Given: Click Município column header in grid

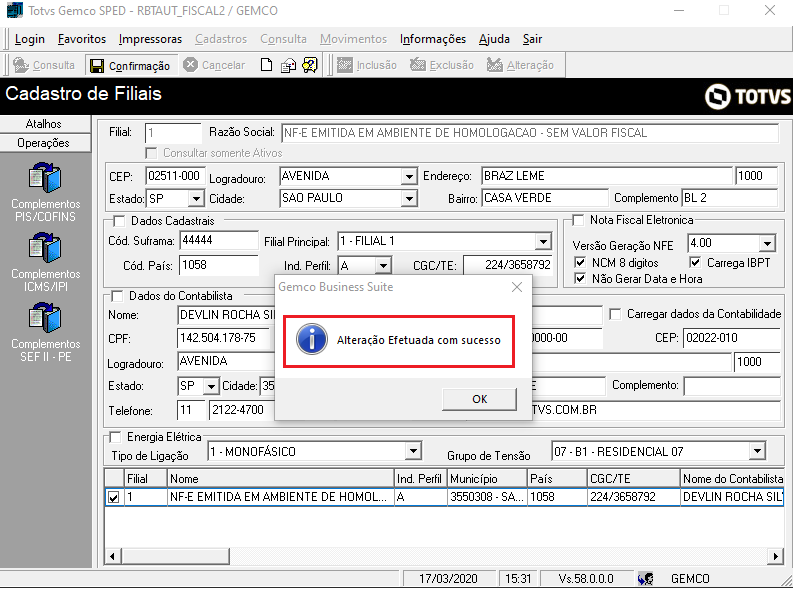Looking at the screenshot, I should [x=487, y=479].
